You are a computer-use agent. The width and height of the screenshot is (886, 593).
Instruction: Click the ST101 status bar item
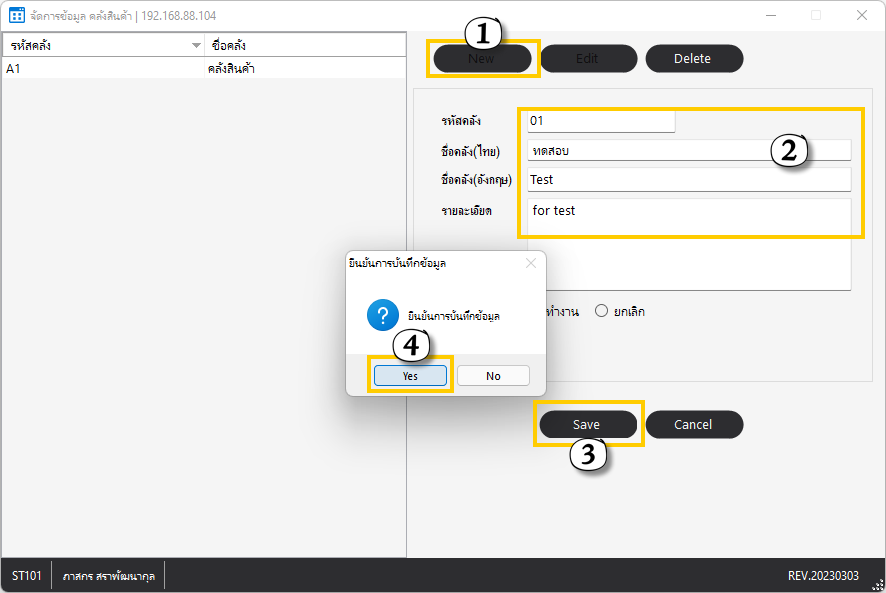point(26,576)
